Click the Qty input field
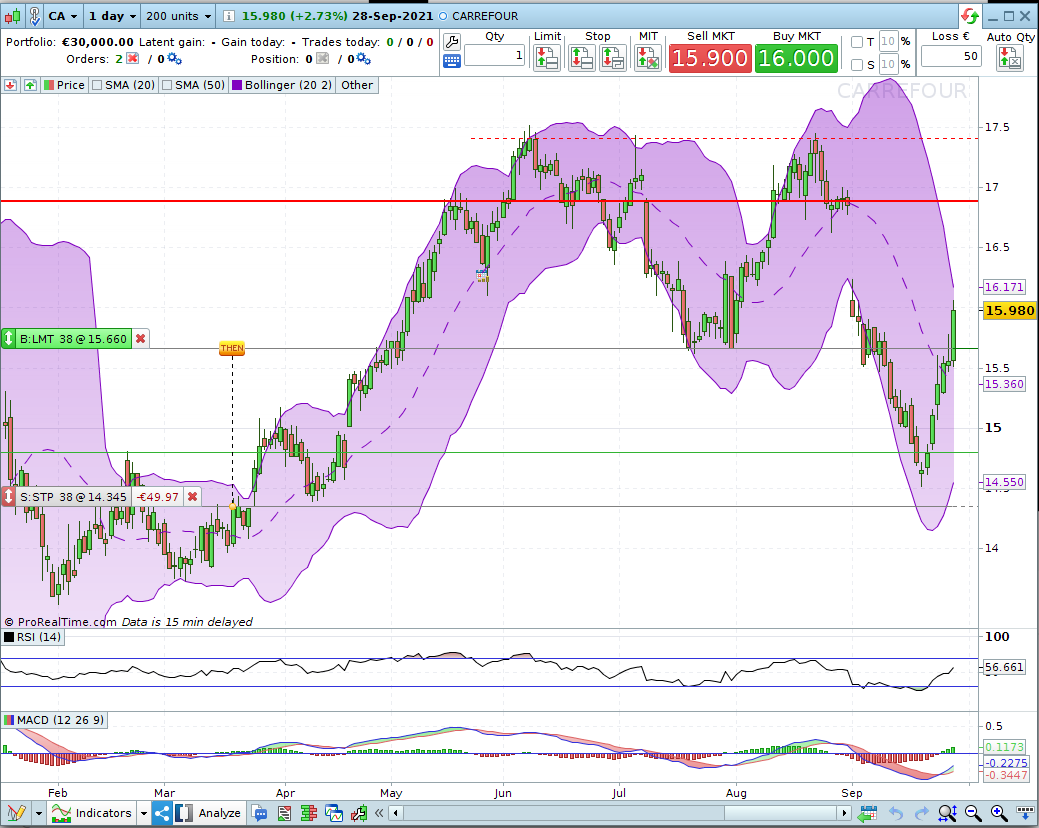Image resolution: width=1039 pixels, height=828 pixels. [x=495, y=56]
